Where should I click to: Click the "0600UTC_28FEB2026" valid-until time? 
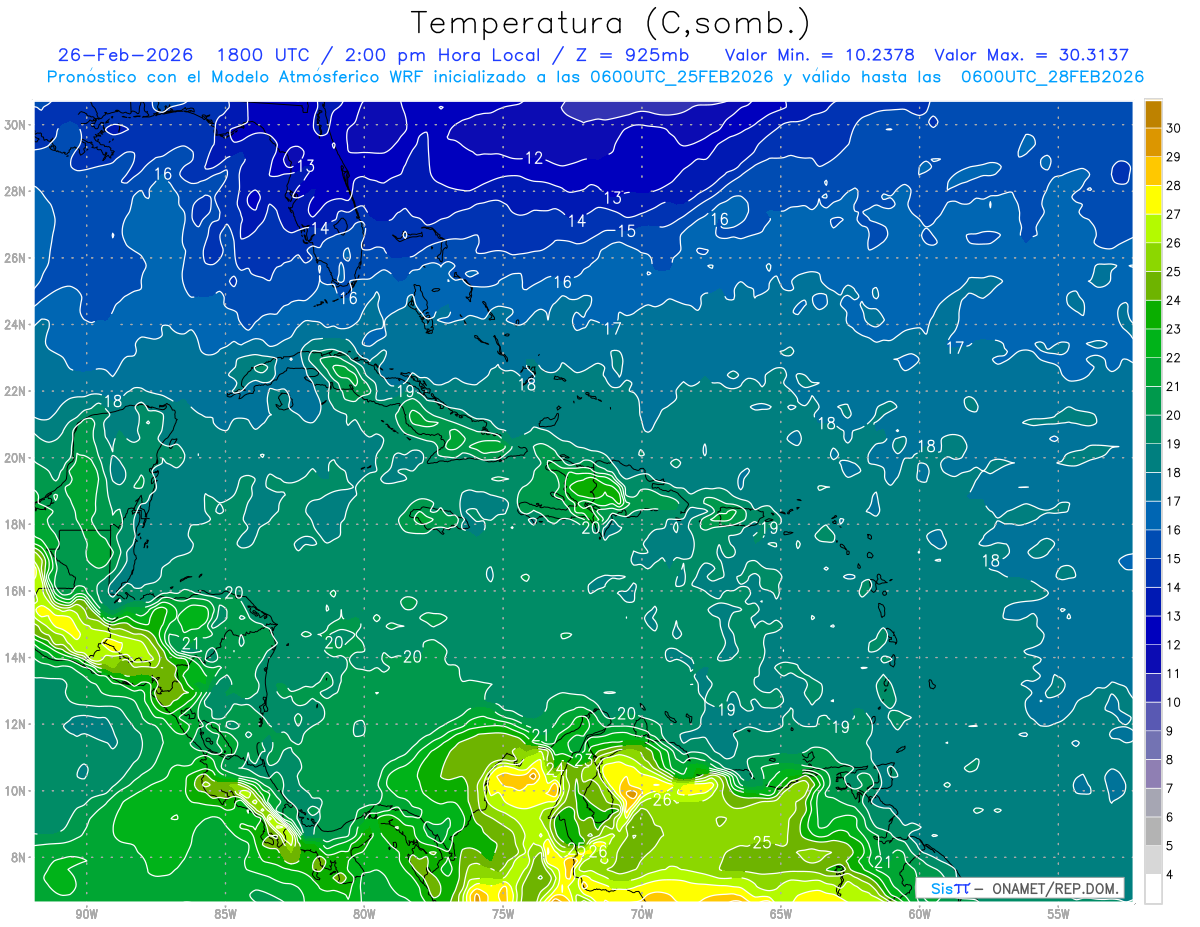pos(1052,77)
